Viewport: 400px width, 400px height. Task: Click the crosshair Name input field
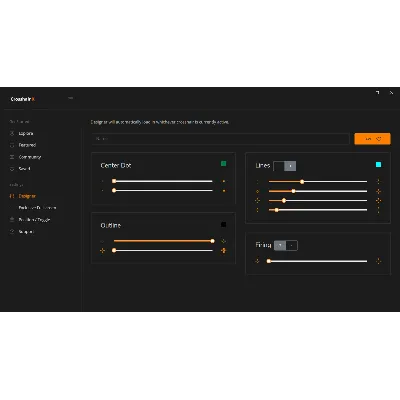click(x=220, y=139)
